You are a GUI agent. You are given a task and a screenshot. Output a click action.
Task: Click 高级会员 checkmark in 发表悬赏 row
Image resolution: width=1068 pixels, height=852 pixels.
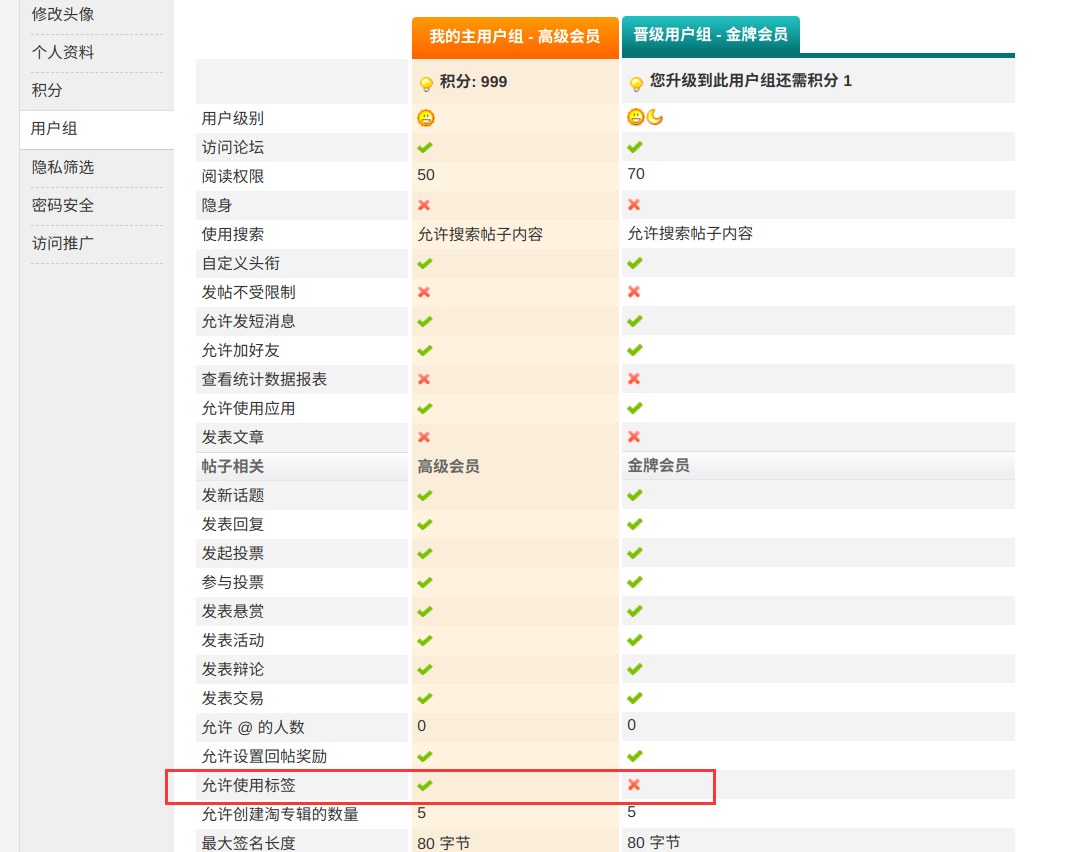(425, 612)
